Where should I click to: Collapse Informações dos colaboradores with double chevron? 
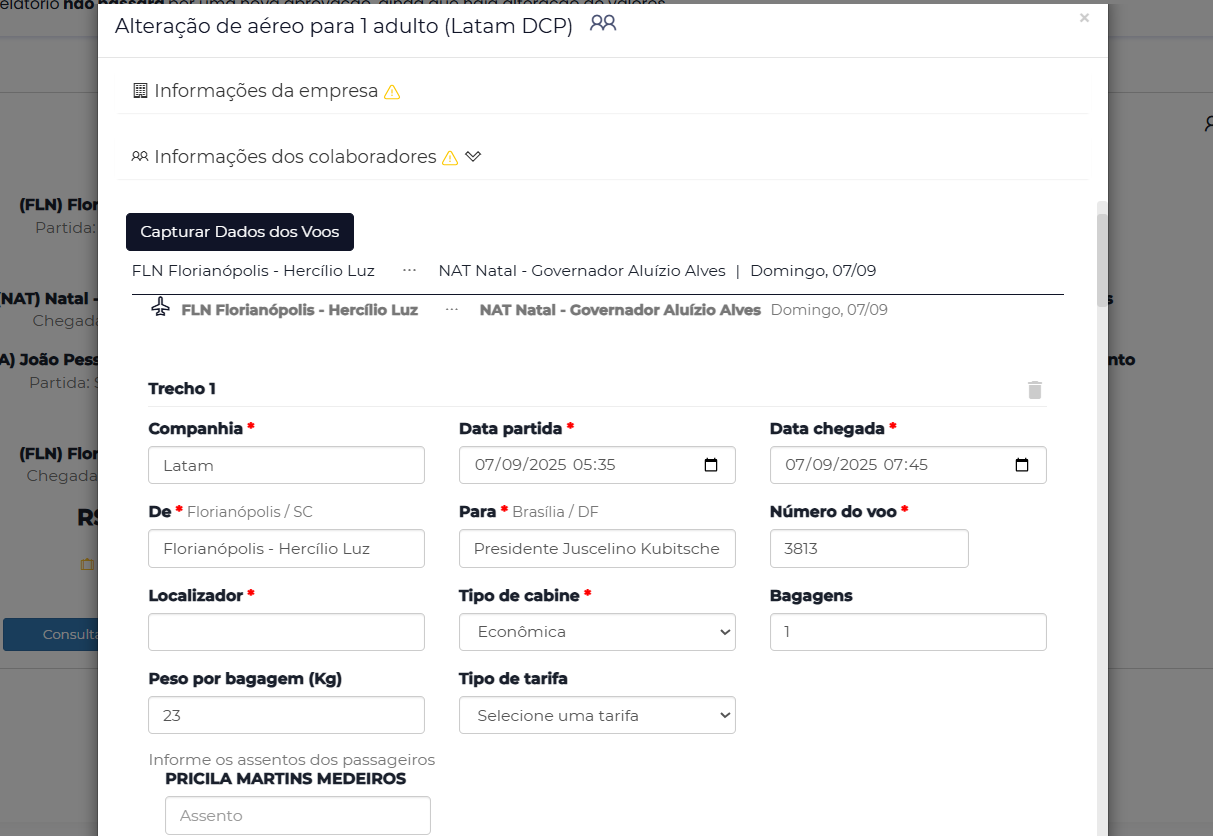473,157
